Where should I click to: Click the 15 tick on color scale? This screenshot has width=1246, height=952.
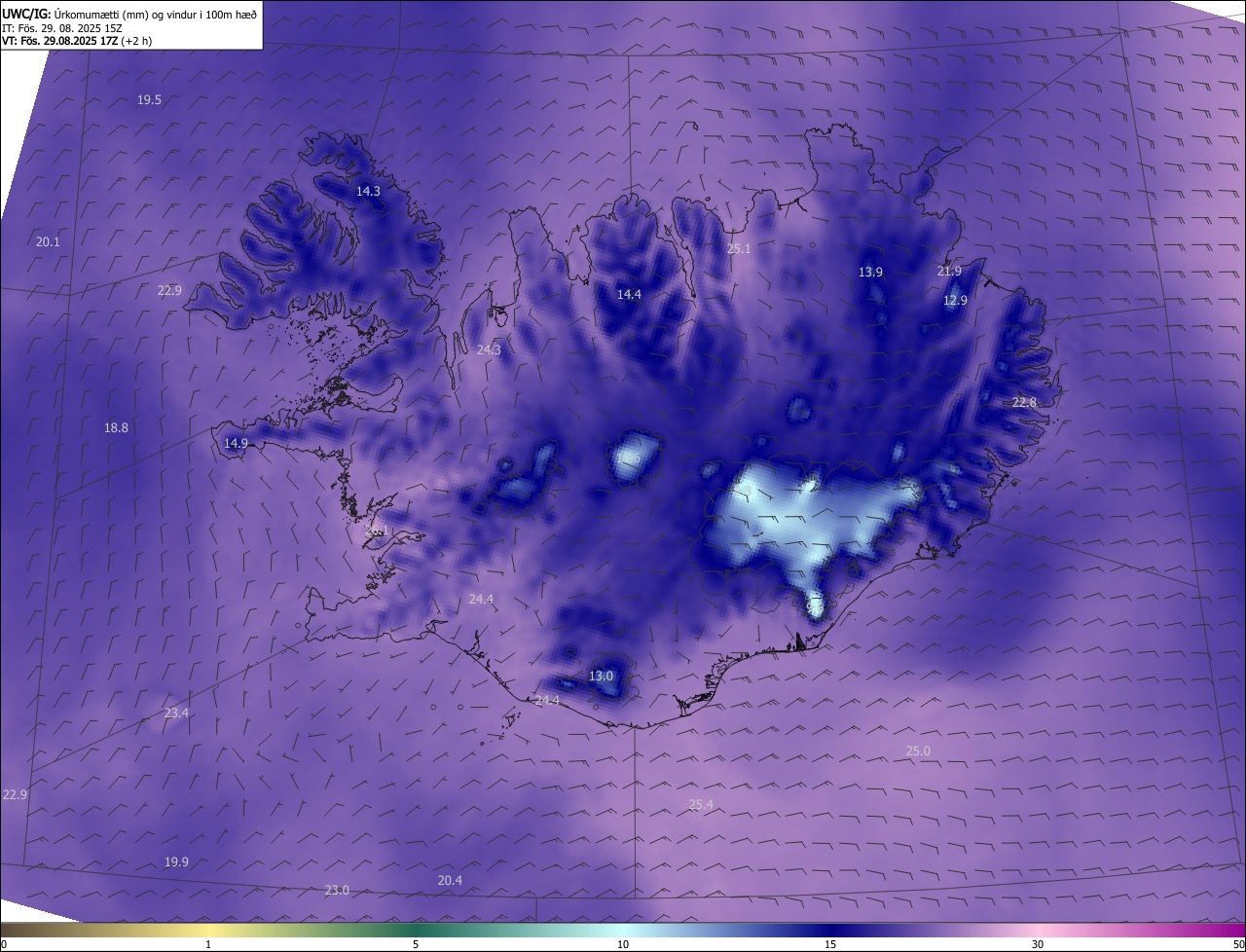point(830,944)
